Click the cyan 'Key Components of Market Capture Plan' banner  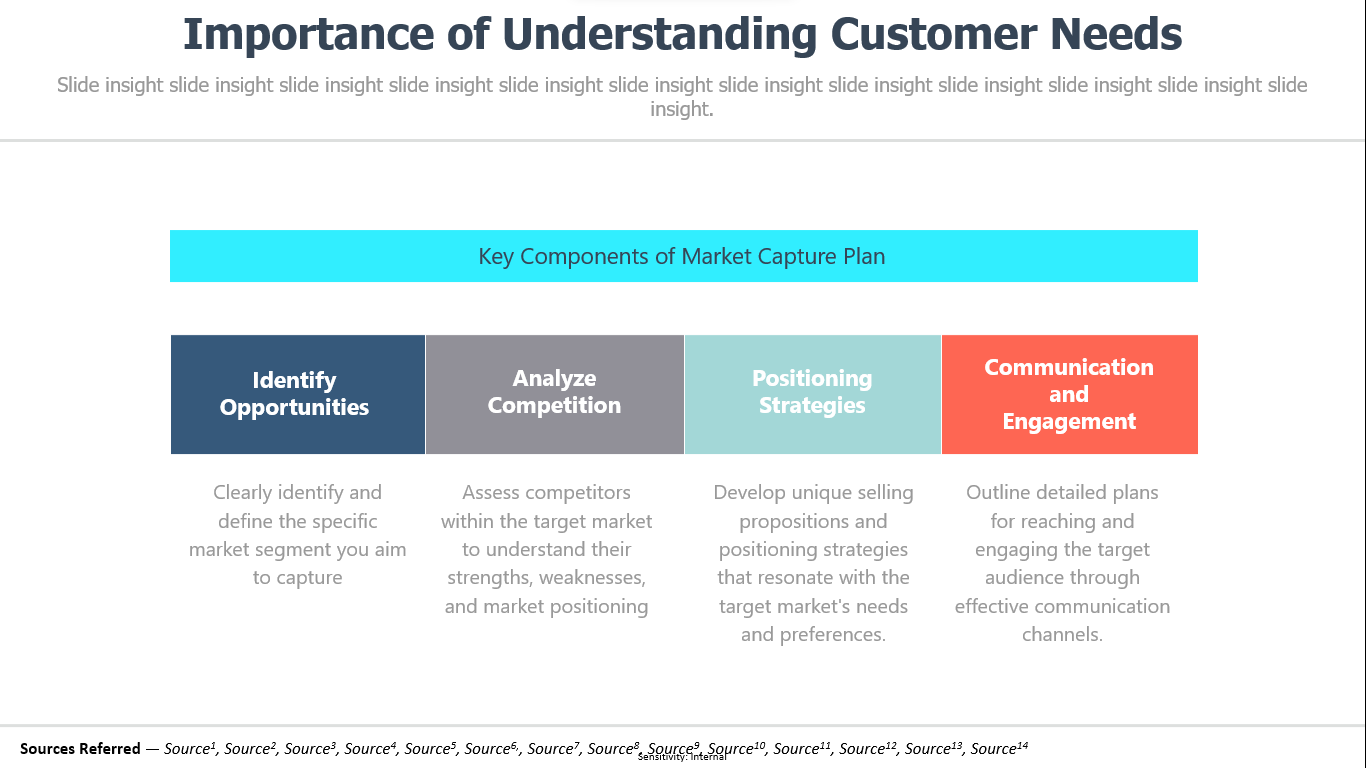pos(683,256)
